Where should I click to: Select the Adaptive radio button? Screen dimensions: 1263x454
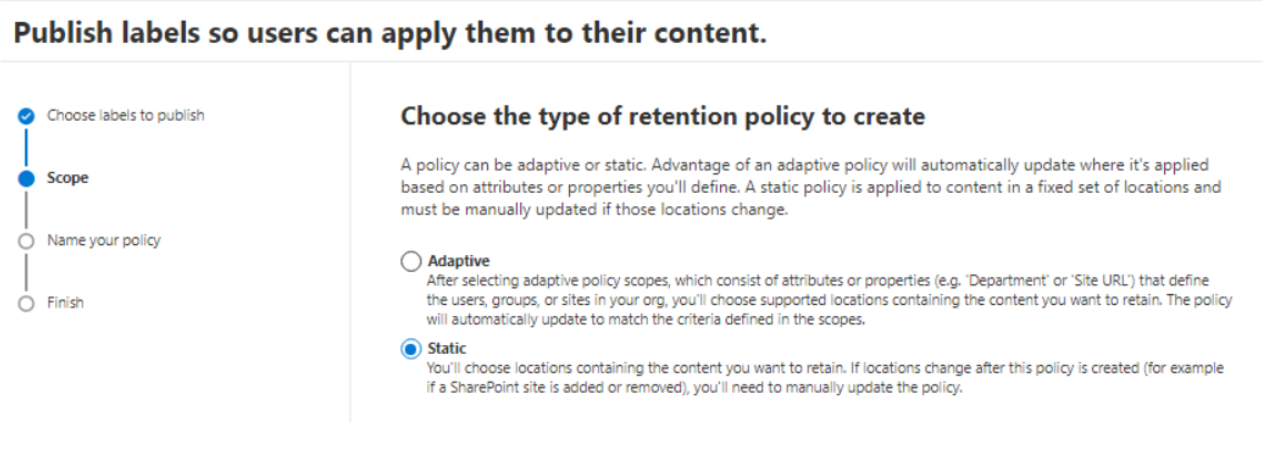tap(410, 262)
